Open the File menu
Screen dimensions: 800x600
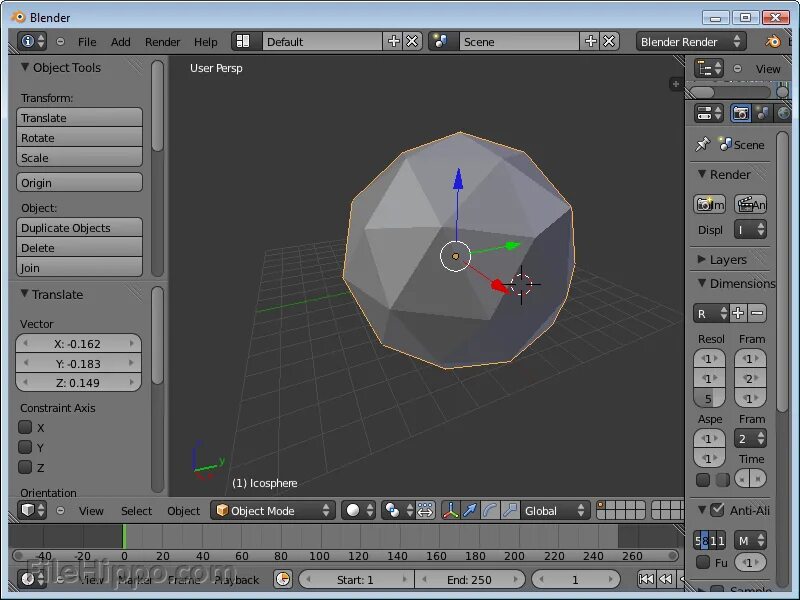87,42
